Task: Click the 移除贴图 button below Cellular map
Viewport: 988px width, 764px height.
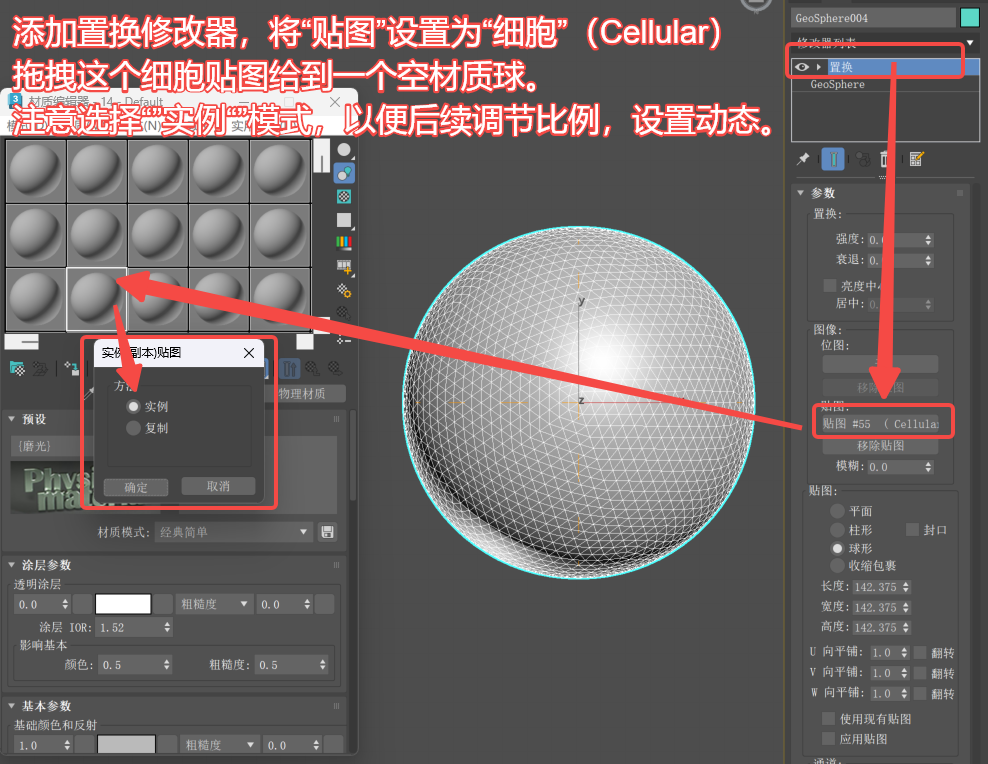Action: pyautogui.click(x=880, y=446)
